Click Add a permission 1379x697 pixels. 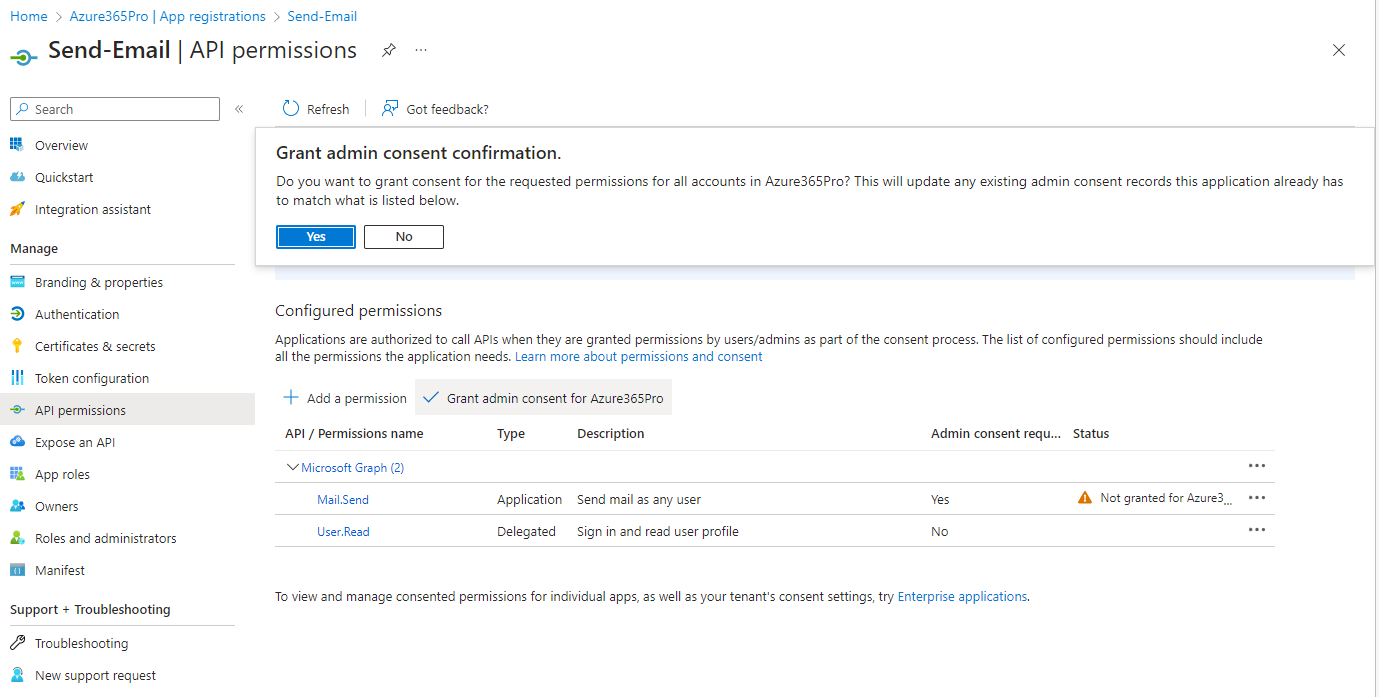[346, 398]
